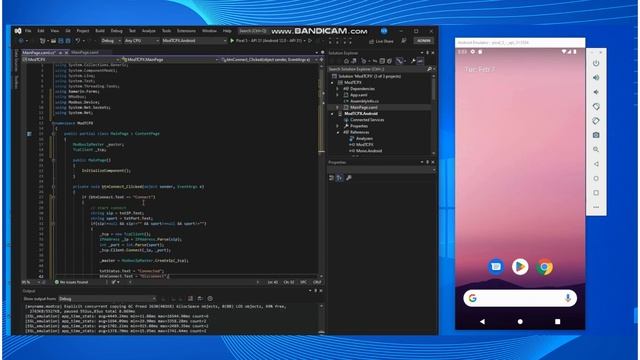640x360 pixels.
Task: Click the emulator Power button icon
Action: point(596,63)
